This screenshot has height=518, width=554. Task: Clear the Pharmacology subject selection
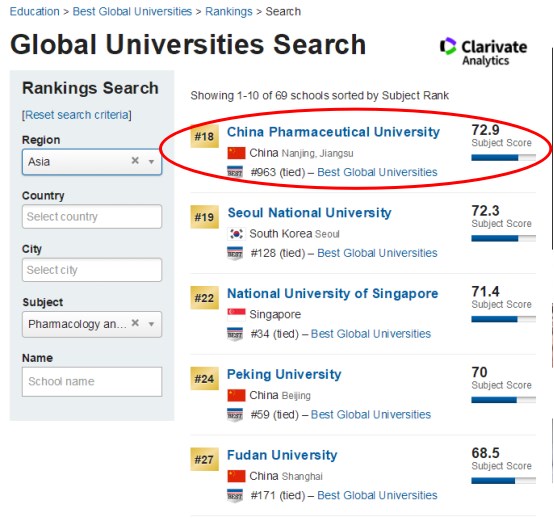[135, 323]
